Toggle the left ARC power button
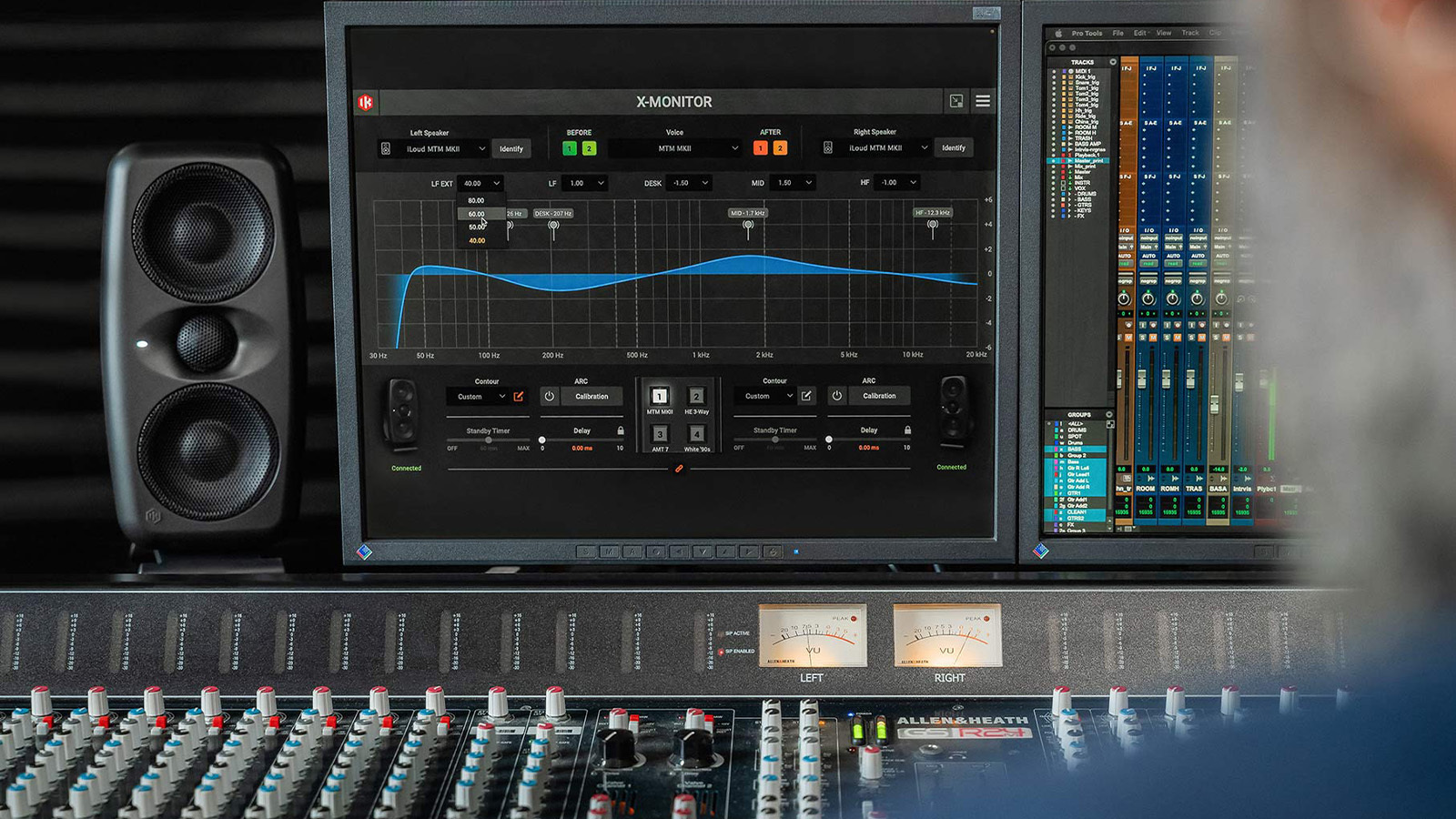1456x819 pixels. [549, 396]
